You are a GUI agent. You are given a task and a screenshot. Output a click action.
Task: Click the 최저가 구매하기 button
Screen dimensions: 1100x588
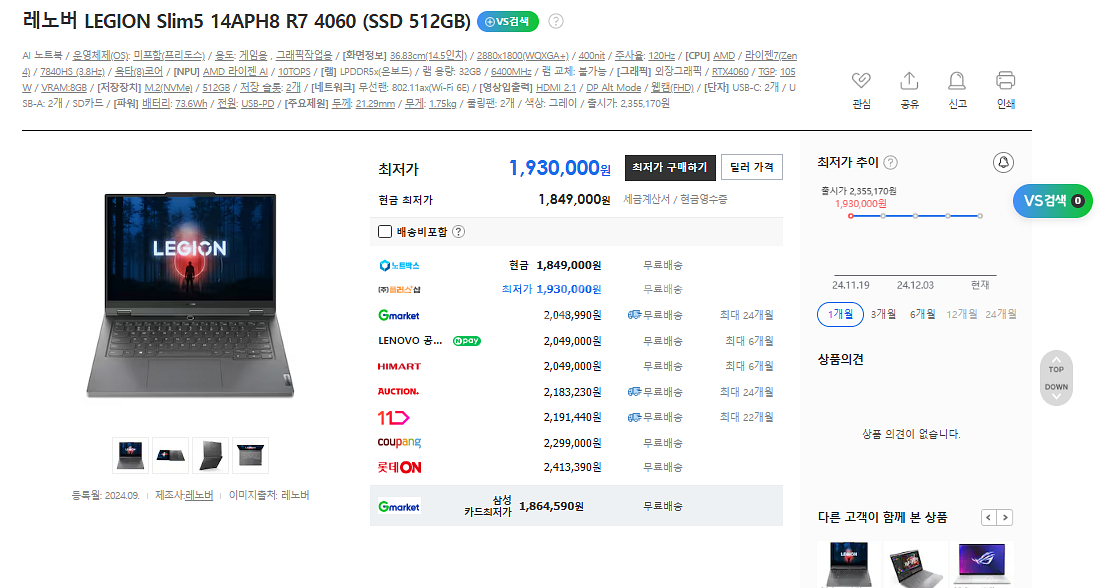tap(670, 167)
